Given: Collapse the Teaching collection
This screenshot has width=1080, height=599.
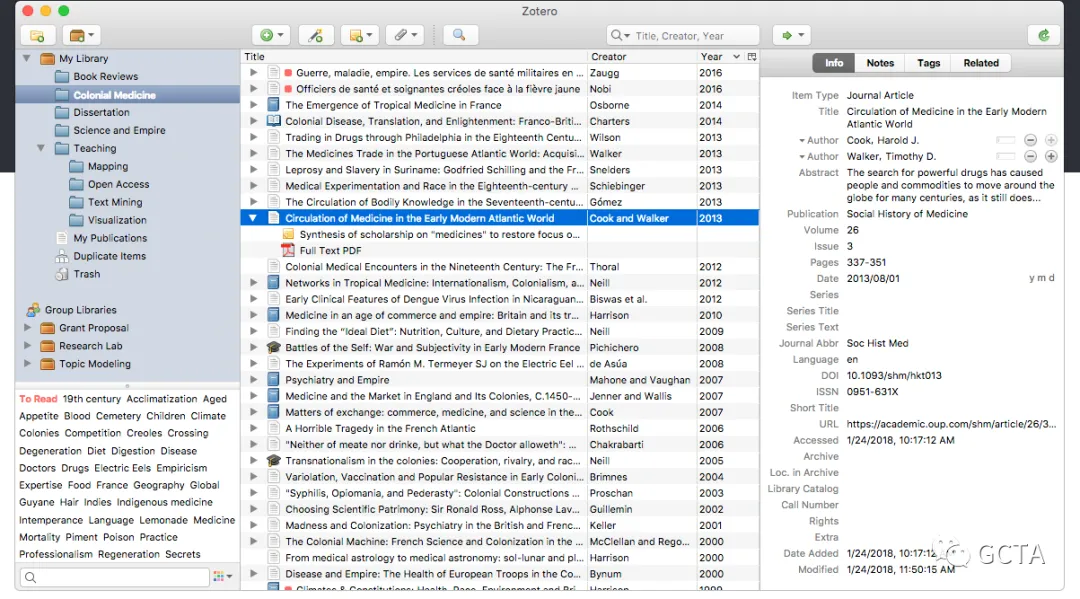Looking at the screenshot, I should coord(41,148).
